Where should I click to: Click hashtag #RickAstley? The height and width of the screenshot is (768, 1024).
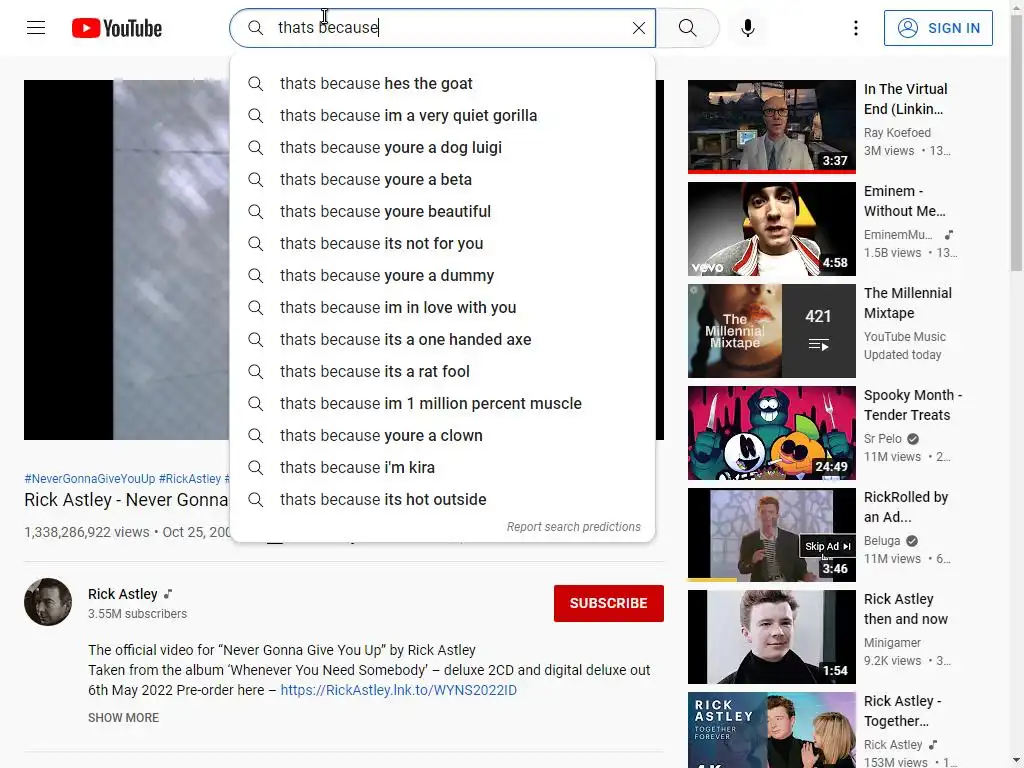point(190,479)
